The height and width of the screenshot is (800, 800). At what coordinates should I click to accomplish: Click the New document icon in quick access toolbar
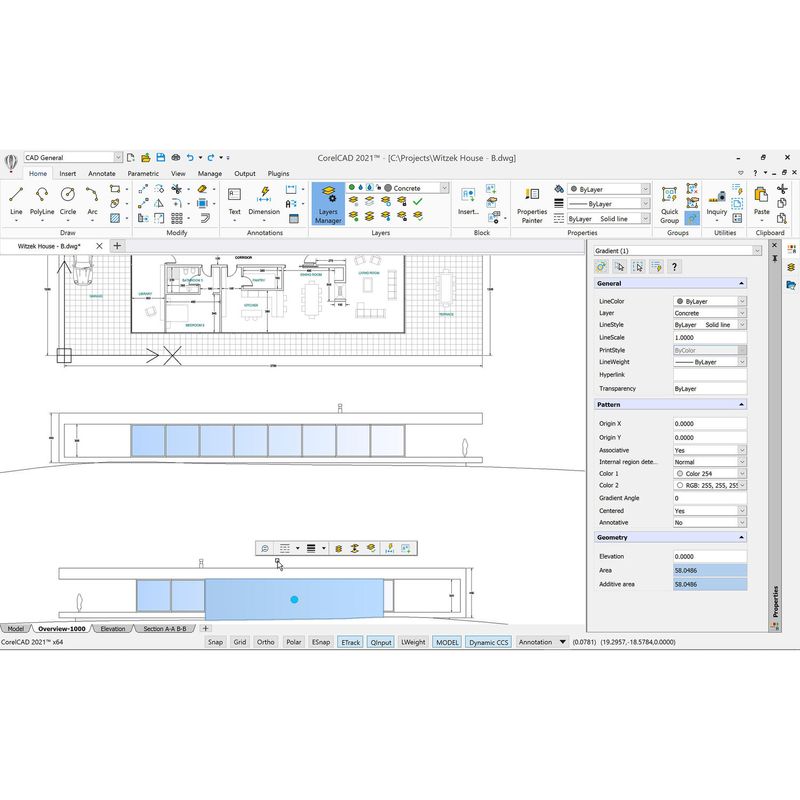131,158
